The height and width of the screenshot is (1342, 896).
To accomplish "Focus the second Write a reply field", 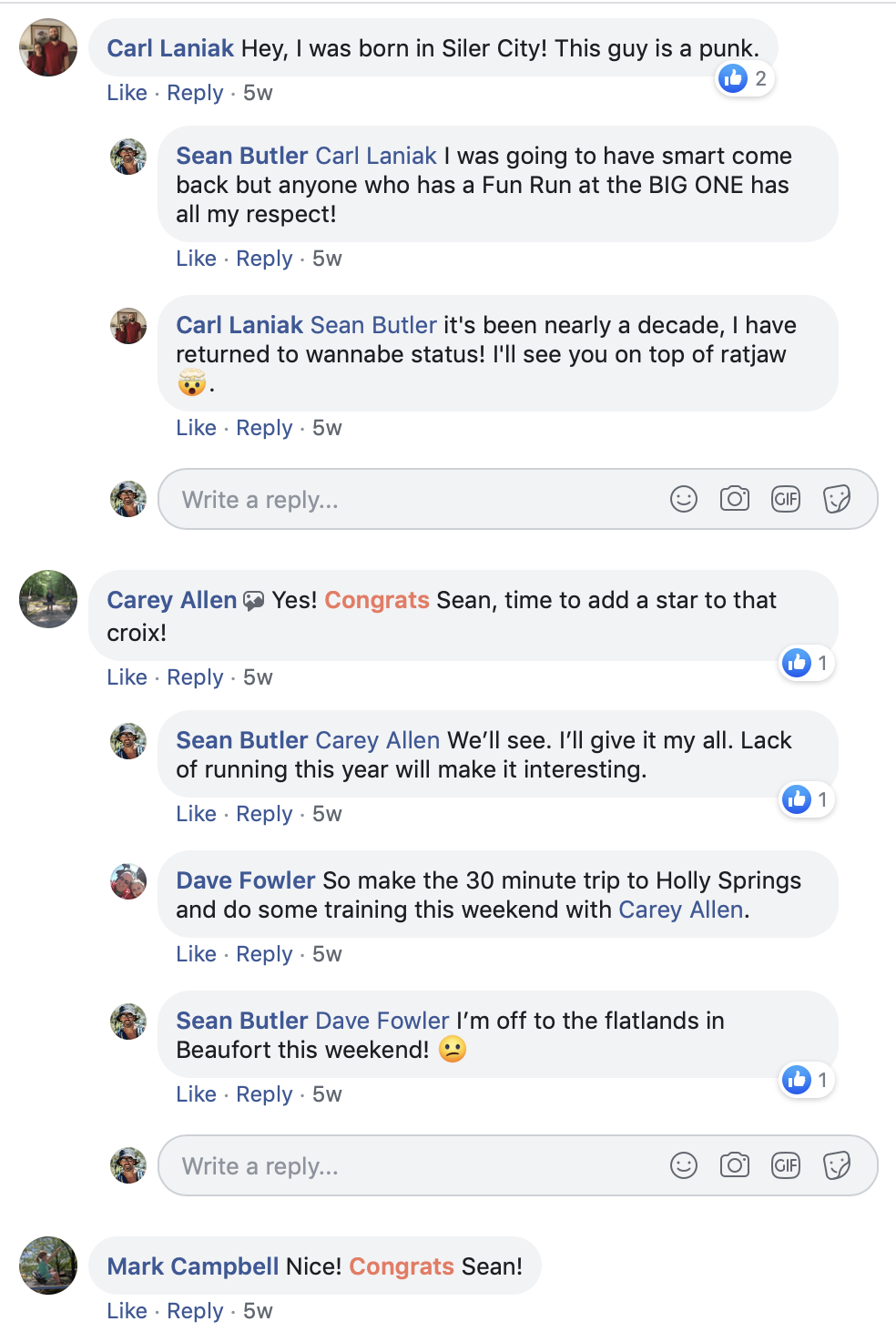I will coord(410,1165).
